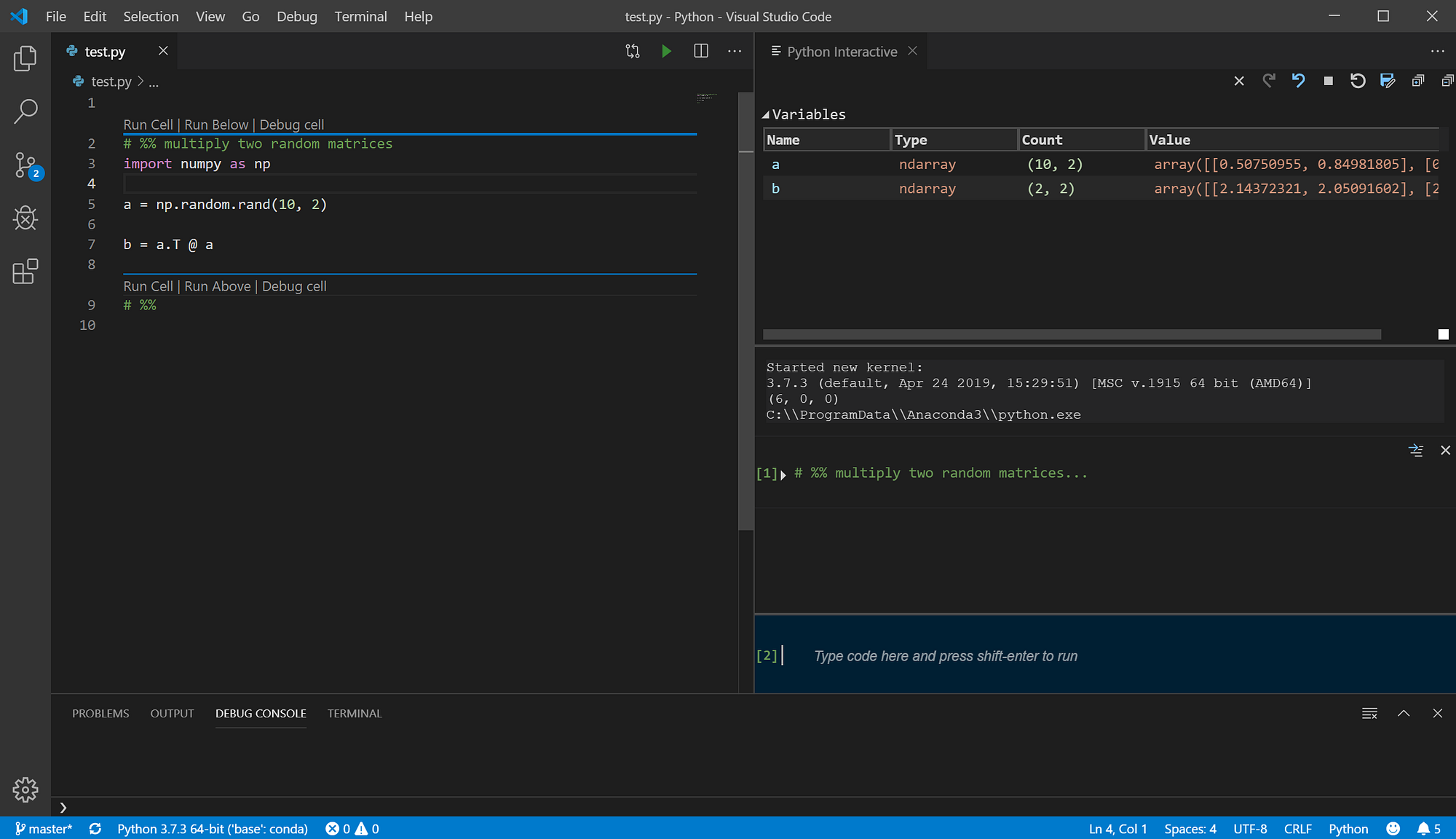This screenshot has width=1456, height=839.
Task: Switch to the Terminal panel tab
Action: click(x=354, y=714)
